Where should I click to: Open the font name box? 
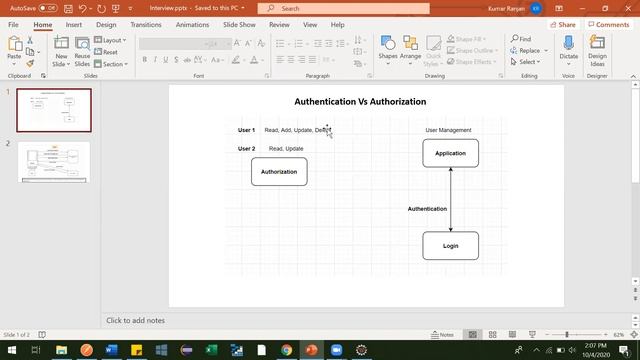coord(171,43)
